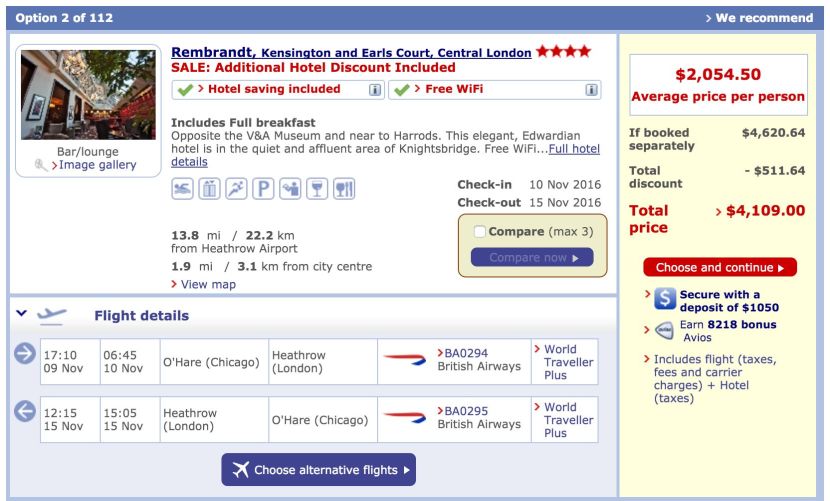Click Choose alternative flights button
This screenshot has width=830, height=501.
[x=318, y=470]
